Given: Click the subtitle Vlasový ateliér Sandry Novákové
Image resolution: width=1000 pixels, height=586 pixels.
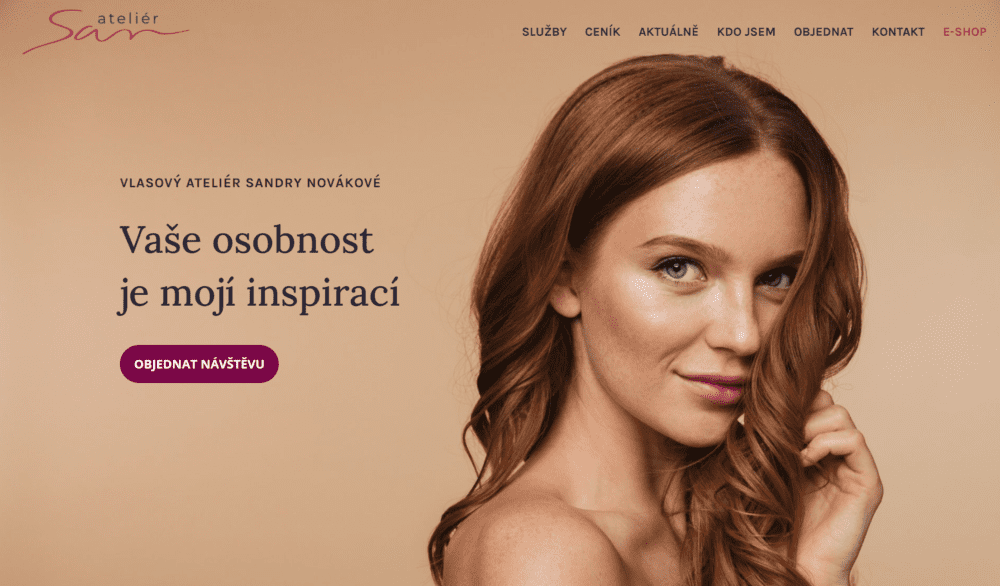Looking at the screenshot, I should click(x=250, y=183).
